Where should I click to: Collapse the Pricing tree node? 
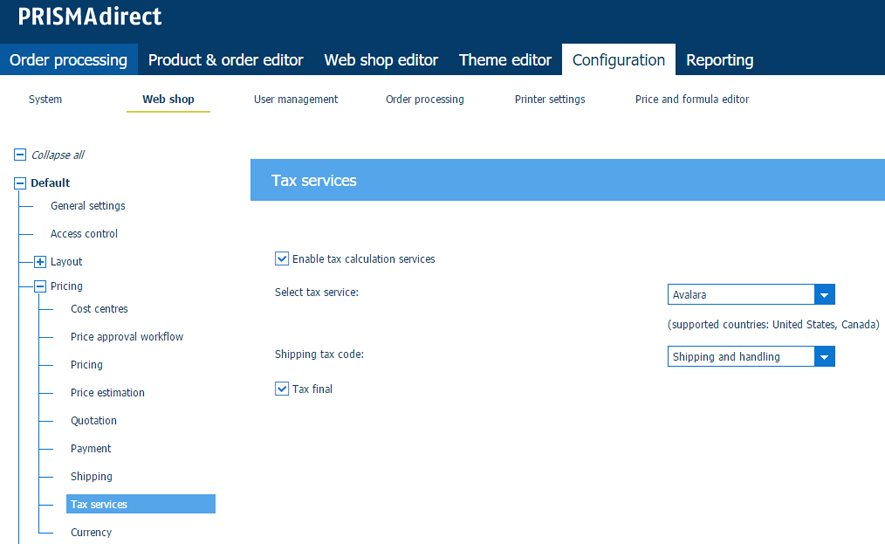coord(40,286)
